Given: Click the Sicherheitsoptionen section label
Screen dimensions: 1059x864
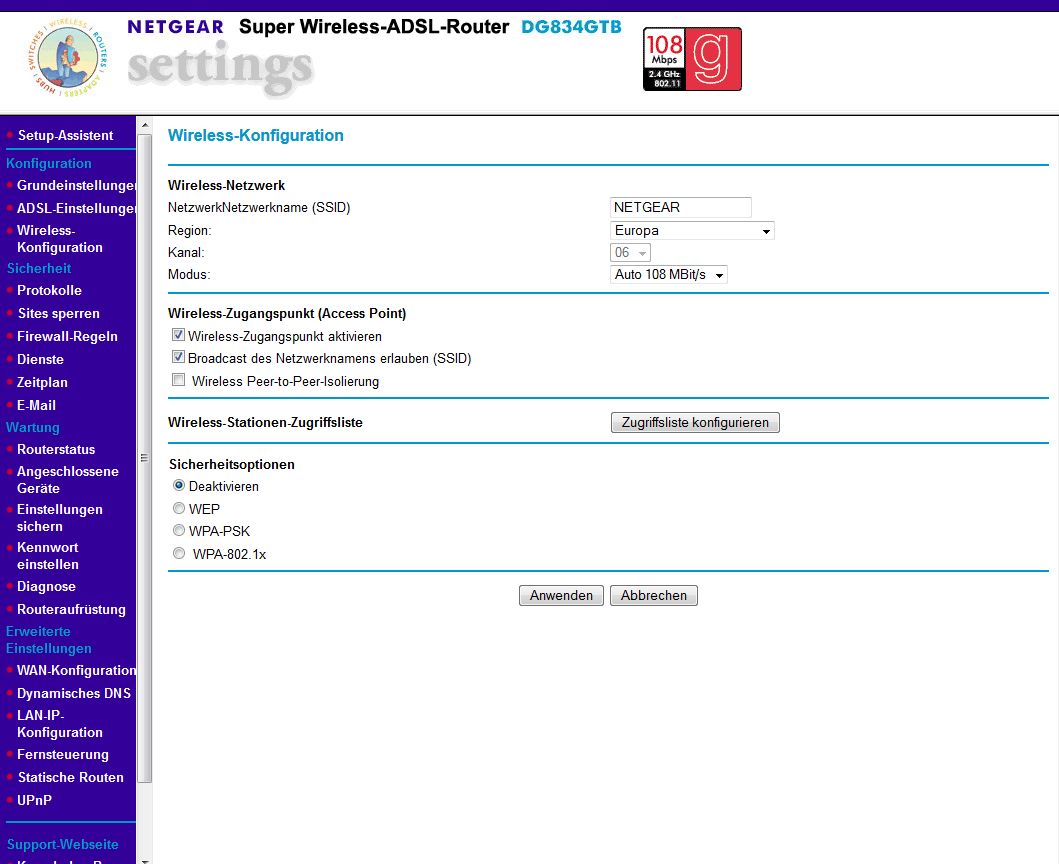Looking at the screenshot, I should (232, 464).
